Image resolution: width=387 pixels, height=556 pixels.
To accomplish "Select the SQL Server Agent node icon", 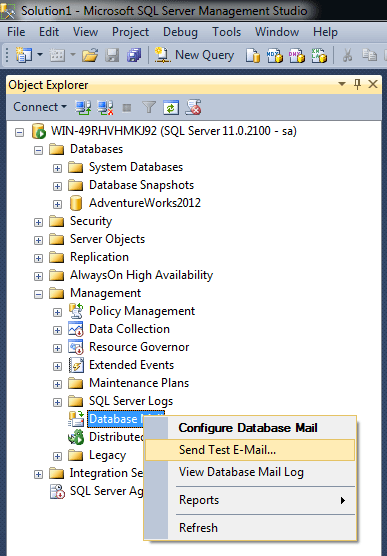I will [57, 491].
